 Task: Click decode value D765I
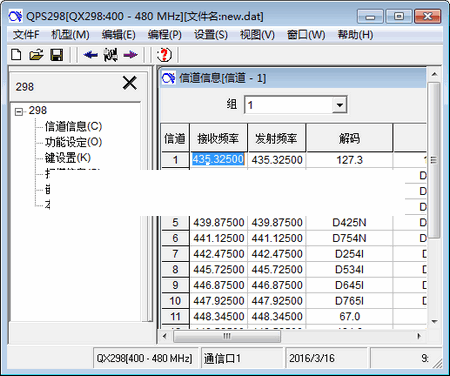349,301
